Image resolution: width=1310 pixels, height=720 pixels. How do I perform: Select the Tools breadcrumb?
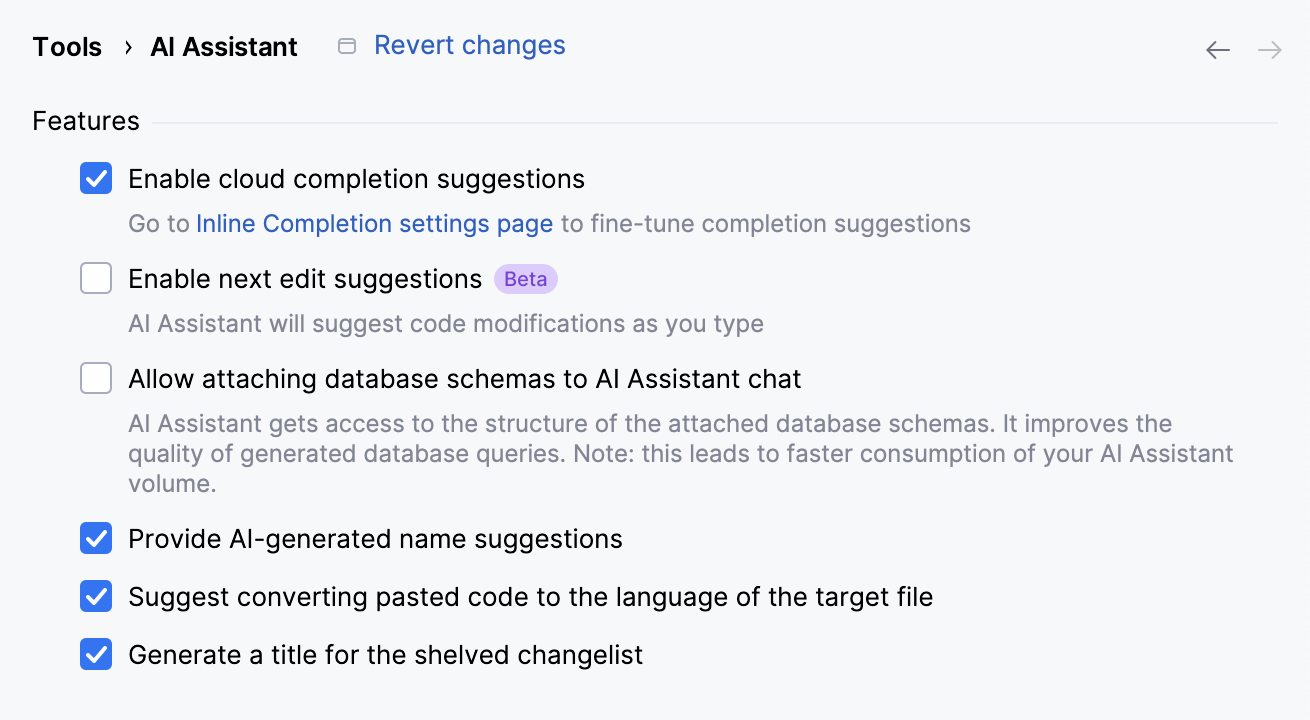66,46
